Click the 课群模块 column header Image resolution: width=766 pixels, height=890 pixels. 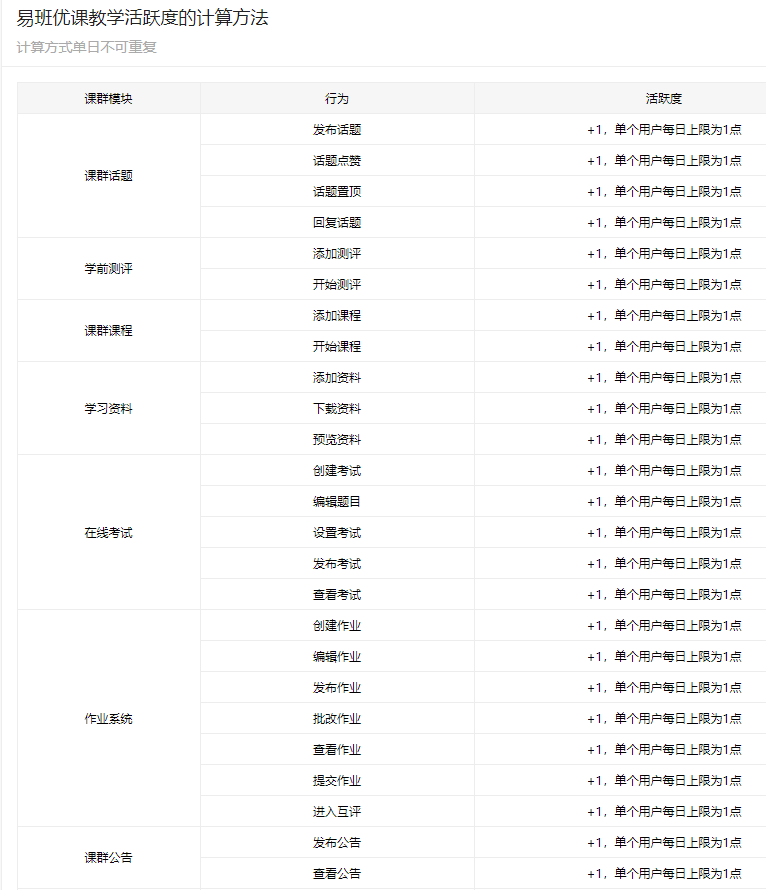click(108, 99)
